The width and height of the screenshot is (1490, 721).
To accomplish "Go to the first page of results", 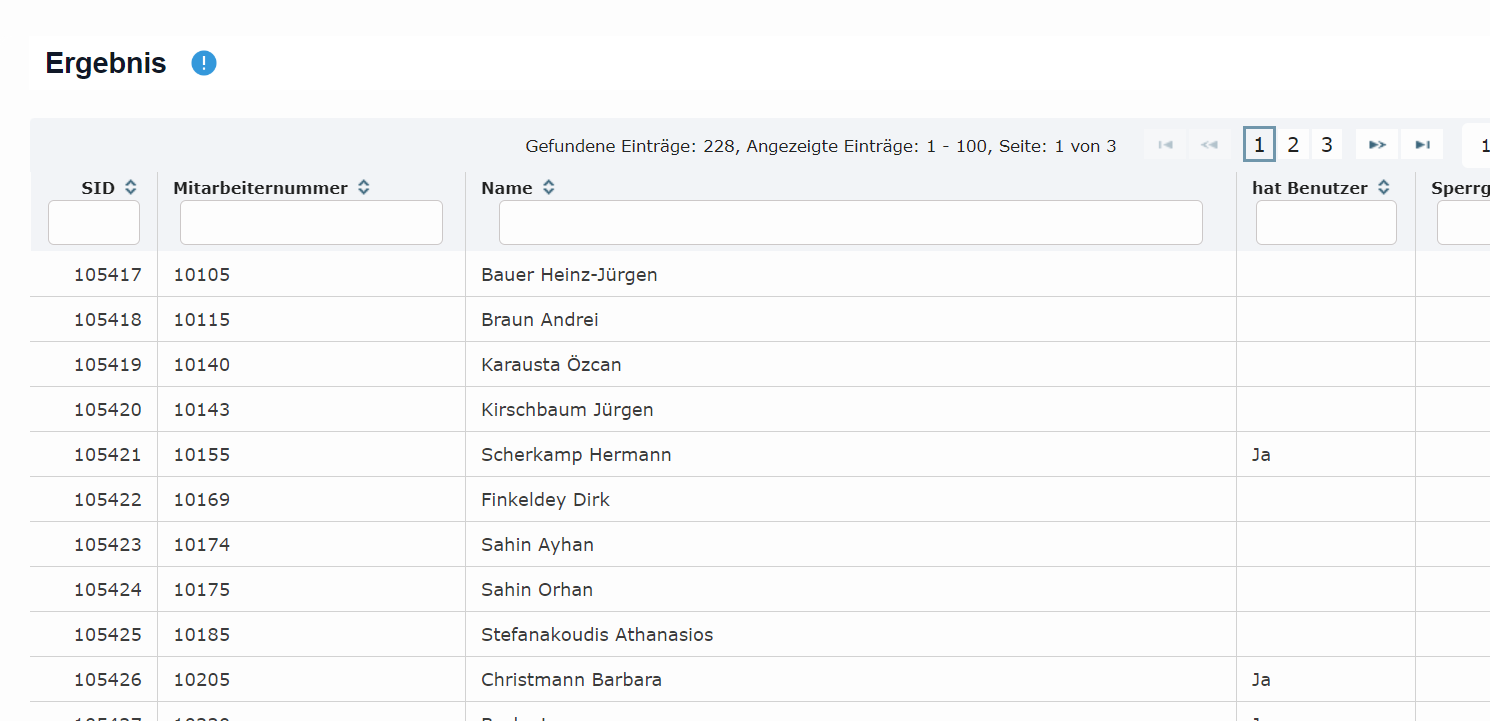I will pyautogui.click(x=1165, y=145).
